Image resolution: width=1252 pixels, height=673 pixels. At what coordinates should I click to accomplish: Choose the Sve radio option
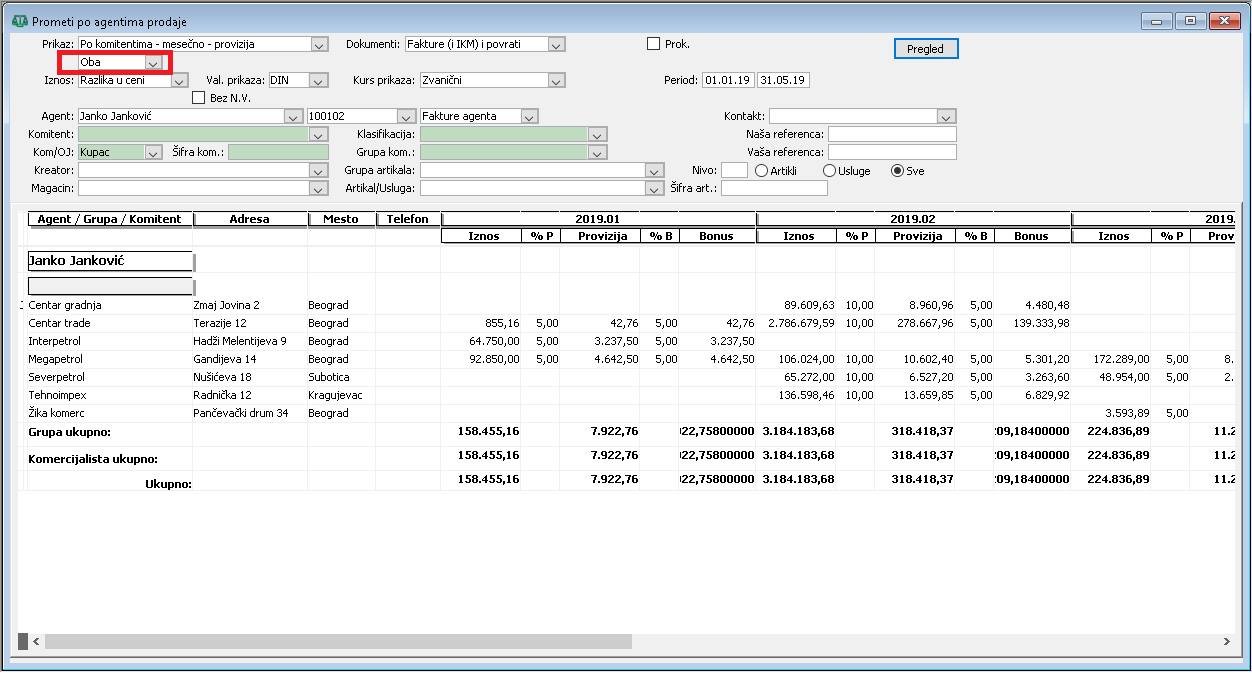[897, 171]
